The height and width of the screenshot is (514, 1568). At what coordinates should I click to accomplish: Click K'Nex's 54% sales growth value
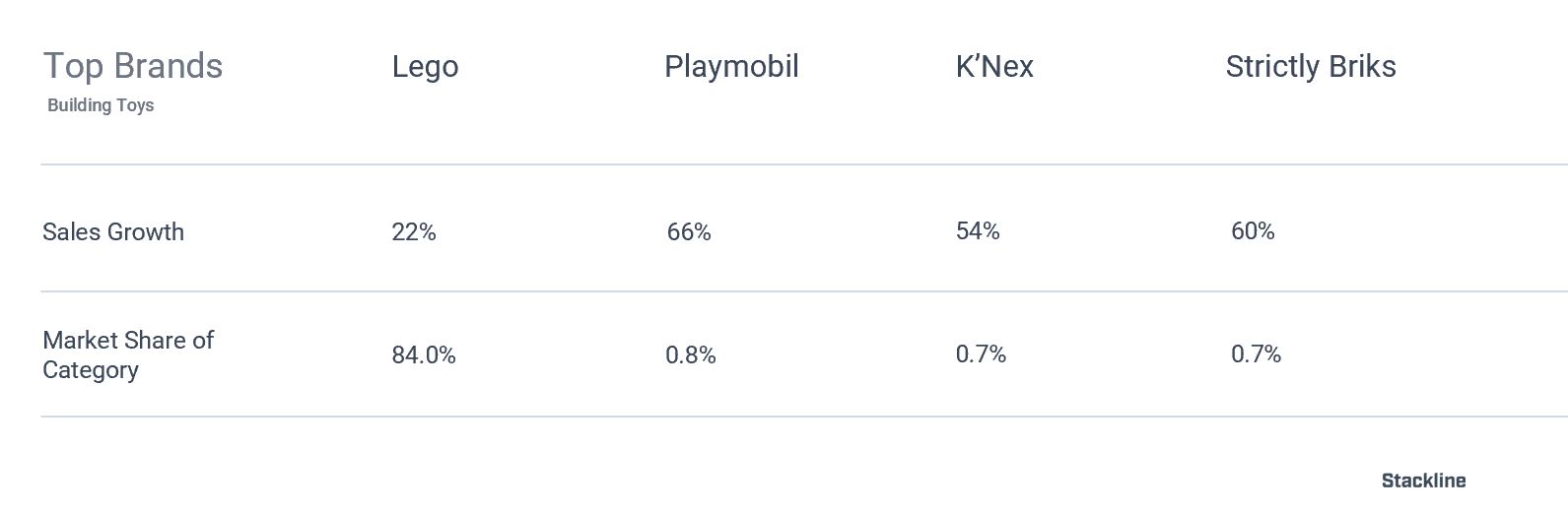coord(978,230)
